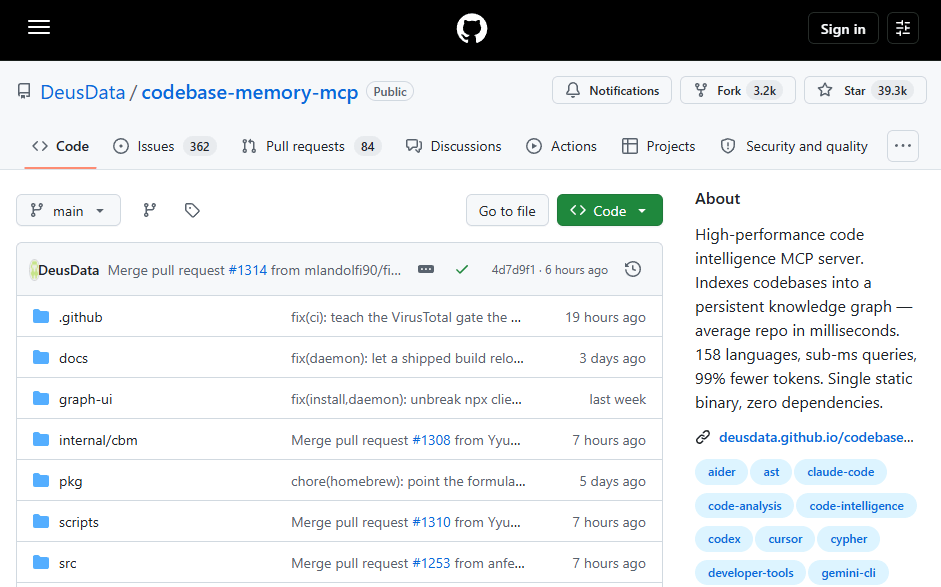Select the developer-tools topic tag
The image size is (941, 587).
coord(750,573)
